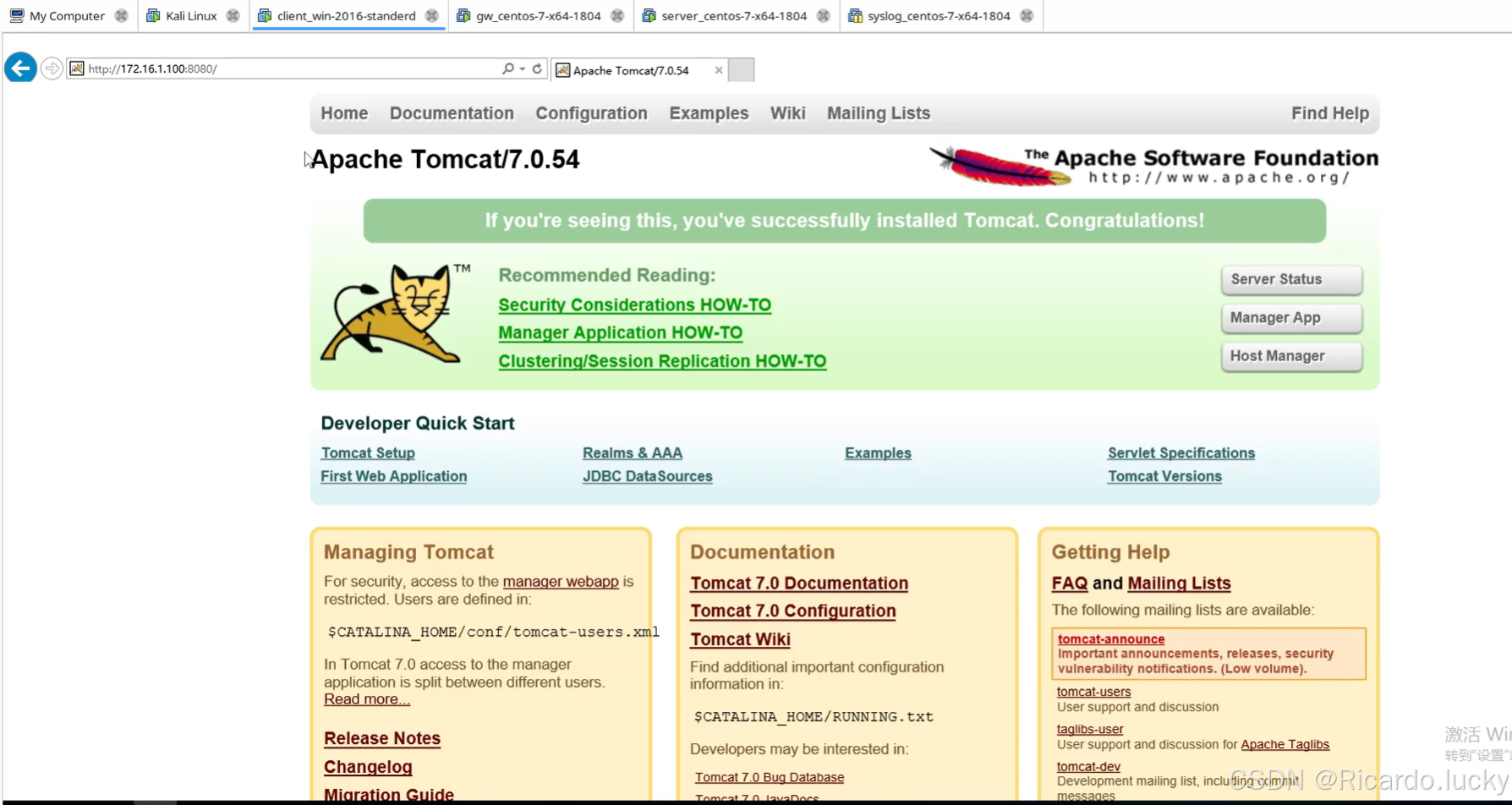Close the server_centos-7-x64-1804 VM tab
The width and height of the screenshot is (1512, 805).
(x=824, y=16)
